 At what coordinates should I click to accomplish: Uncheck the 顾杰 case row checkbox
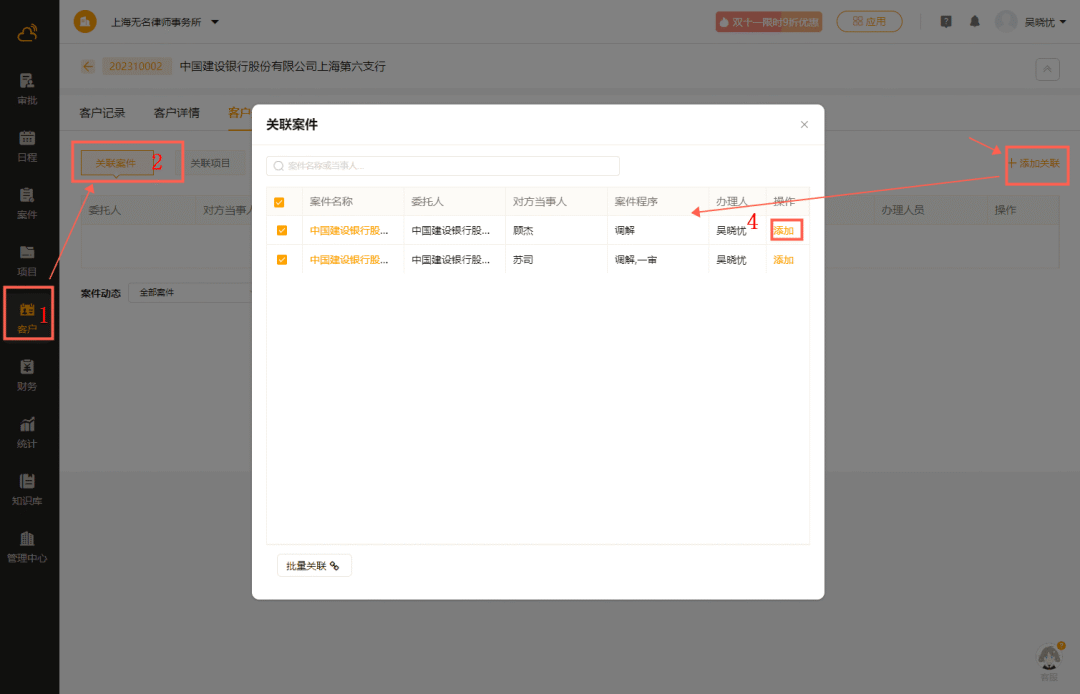click(281, 230)
